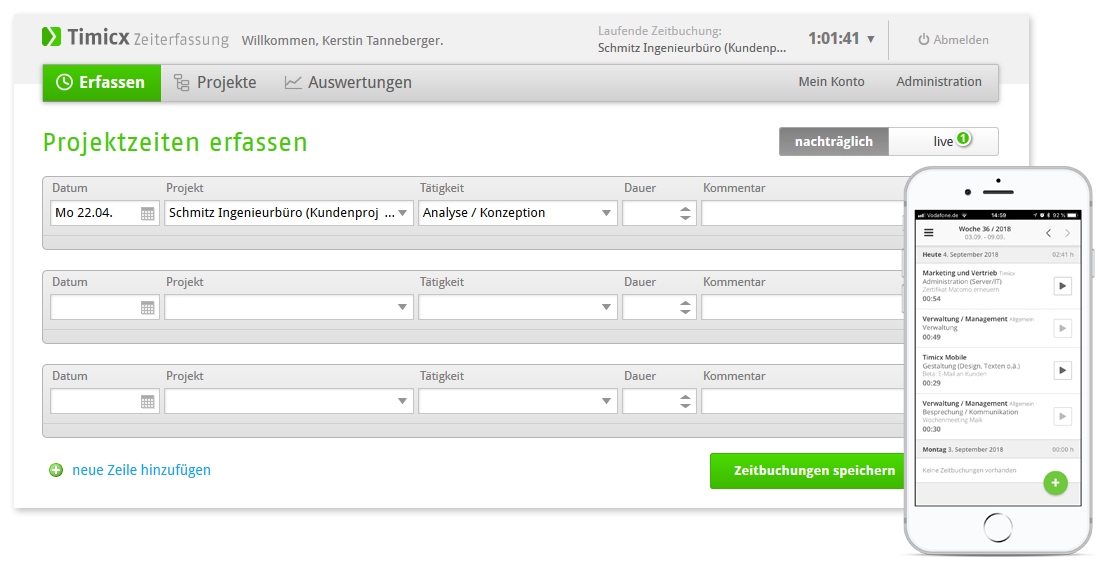Open the calendar icon in the first row
1110x570 pixels.
147,213
